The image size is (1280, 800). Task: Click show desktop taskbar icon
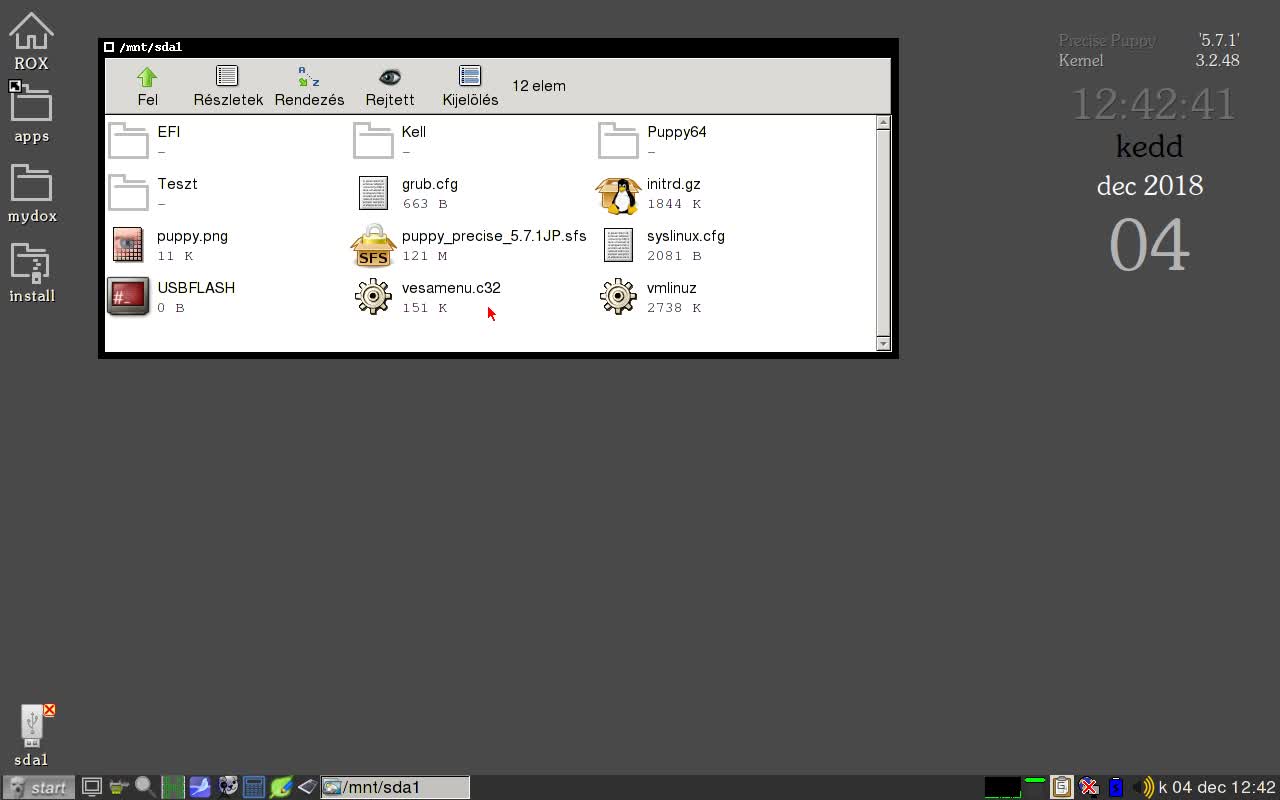91,787
